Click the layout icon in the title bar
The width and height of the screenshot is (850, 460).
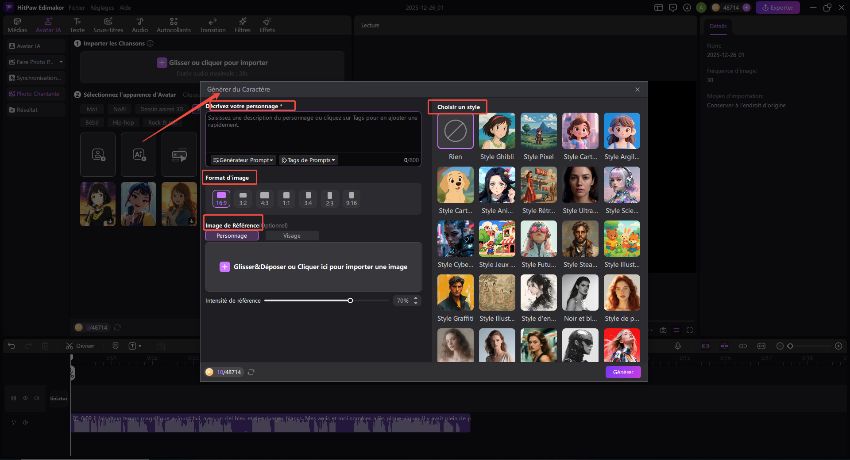coord(659,8)
